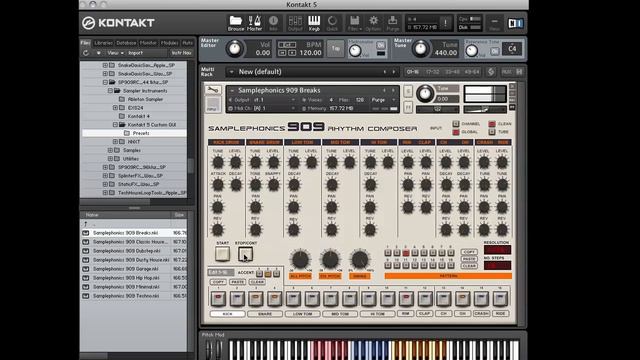Click the parent directory up arrow
This screenshot has width=640, height=360.
(86, 224)
